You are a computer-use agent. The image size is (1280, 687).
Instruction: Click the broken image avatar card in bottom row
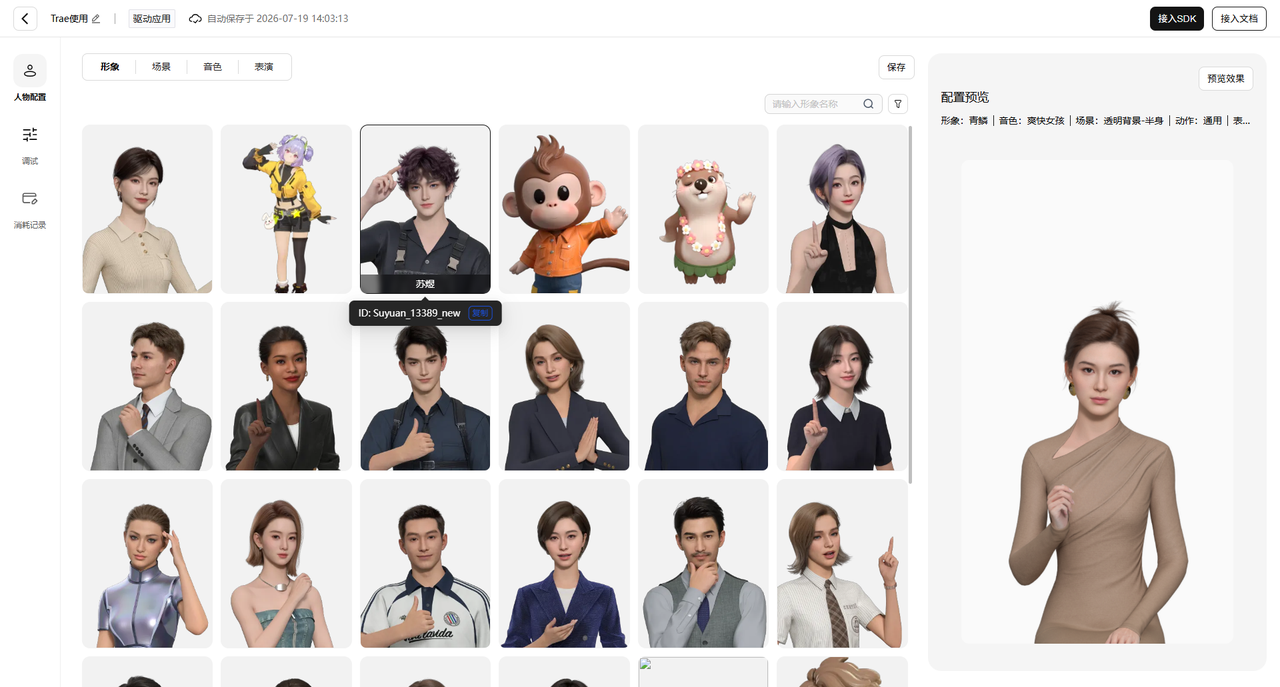point(703,672)
